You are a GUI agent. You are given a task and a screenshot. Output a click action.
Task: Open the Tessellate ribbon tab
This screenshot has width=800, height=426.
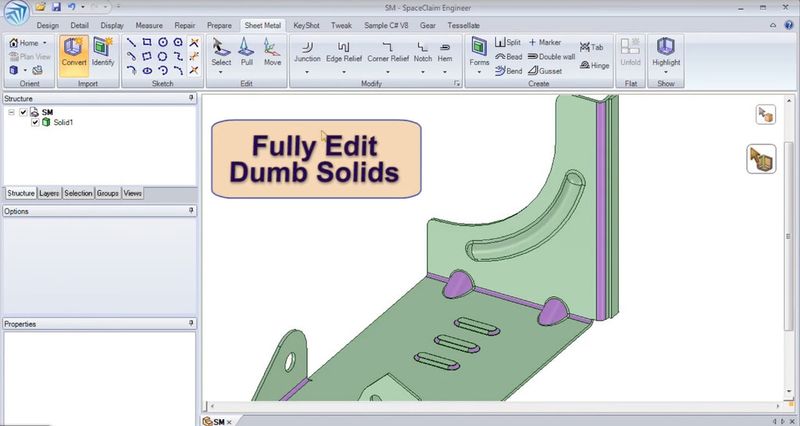pos(463,25)
